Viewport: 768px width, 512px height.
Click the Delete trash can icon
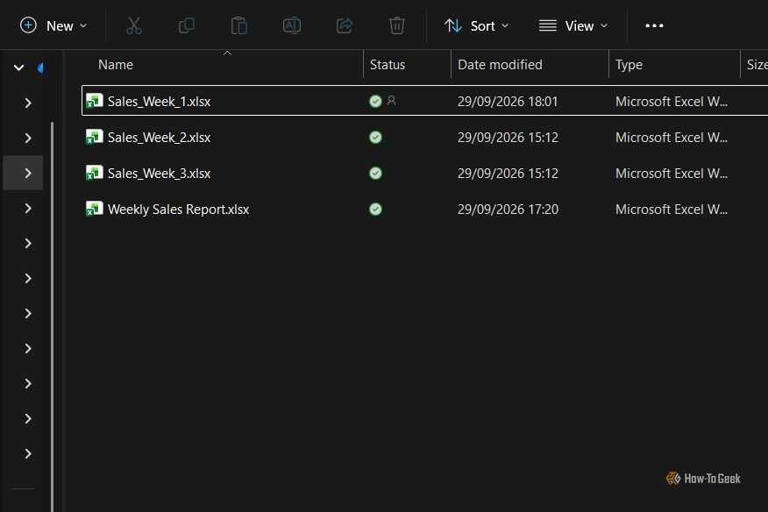click(397, 25)
